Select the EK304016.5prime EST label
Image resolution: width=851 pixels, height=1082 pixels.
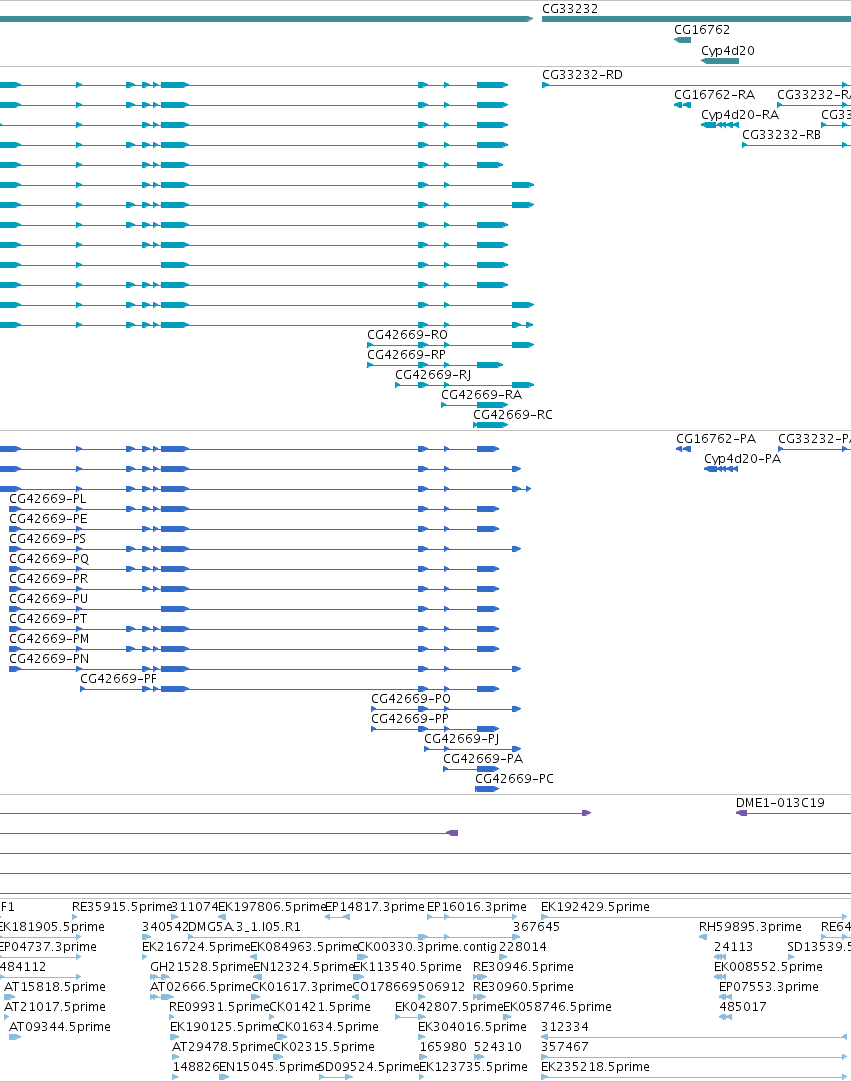tap(472, 1027)
